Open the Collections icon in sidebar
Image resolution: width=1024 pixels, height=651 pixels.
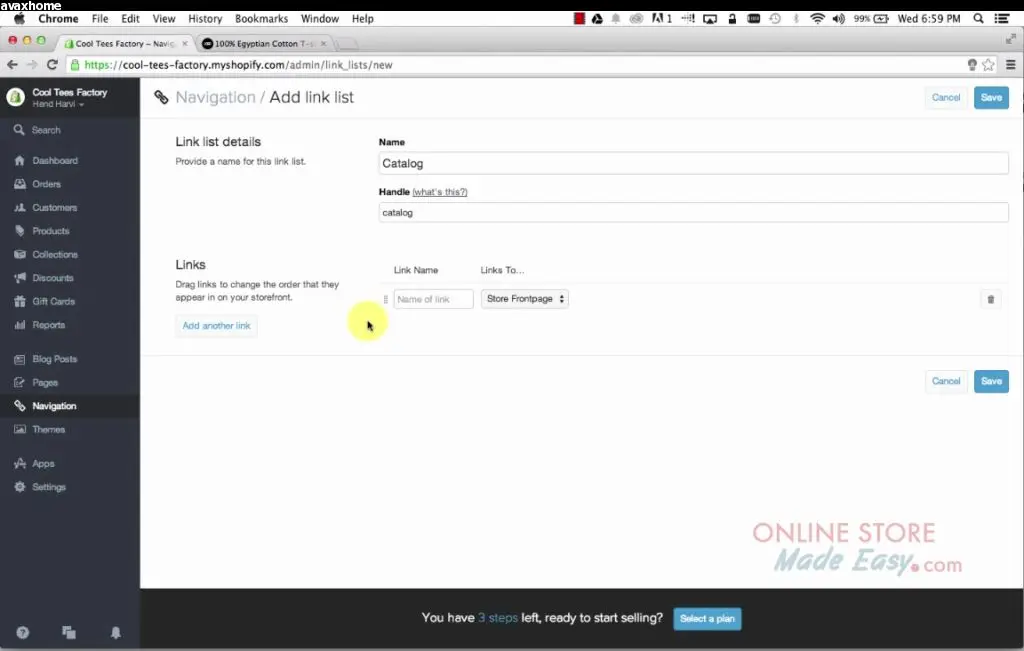pyautogui.click(x=20, y=255)
